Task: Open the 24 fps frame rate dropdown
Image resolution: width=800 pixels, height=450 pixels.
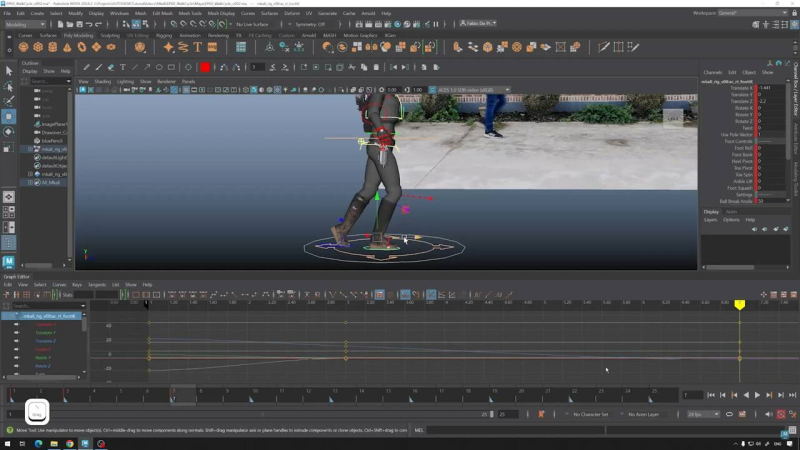Action: tap(703, 414)
